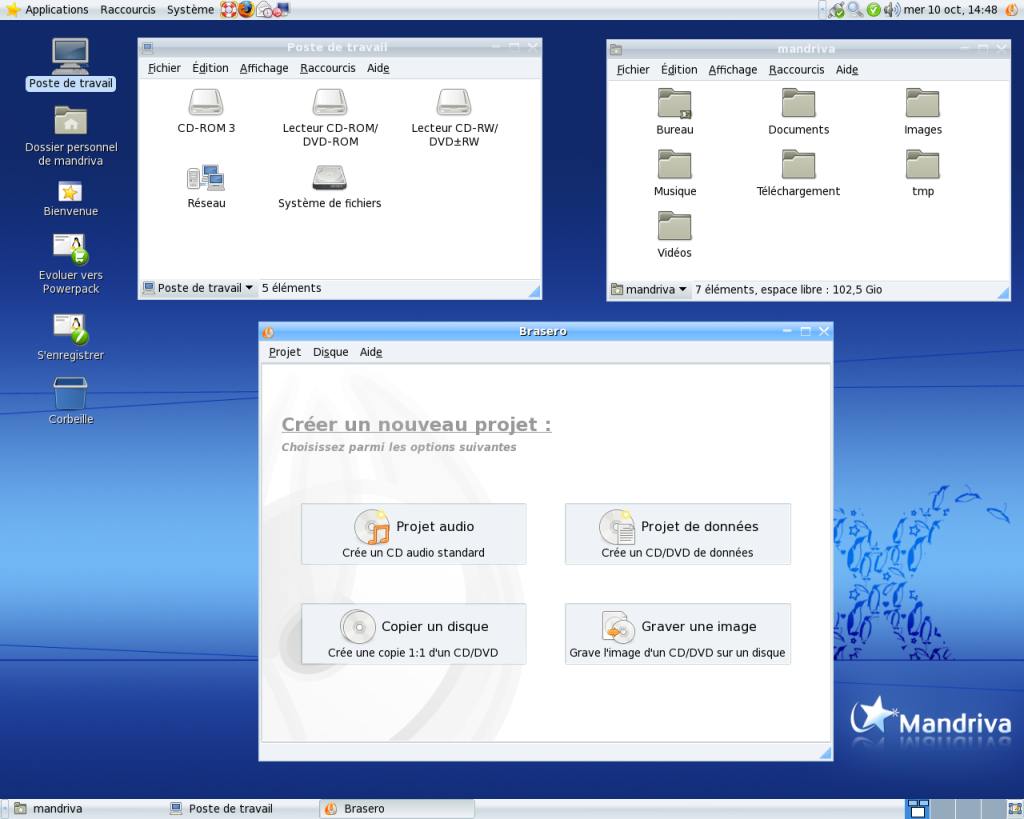Click the network plug status tray icon

click(x=837, y=10)
